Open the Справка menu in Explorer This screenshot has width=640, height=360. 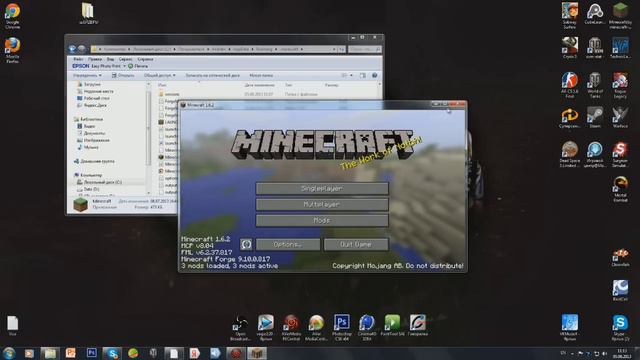(145, 59)
